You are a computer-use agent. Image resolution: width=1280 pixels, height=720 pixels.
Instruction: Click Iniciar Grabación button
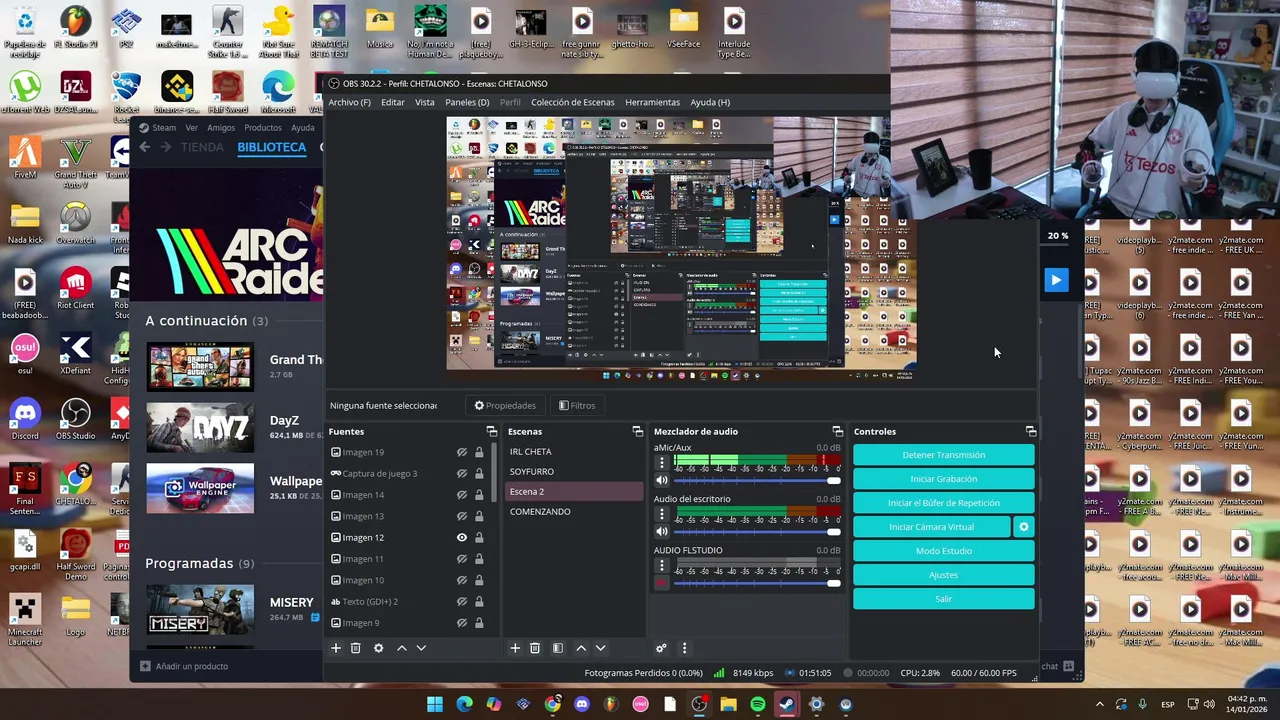point(943,479)
